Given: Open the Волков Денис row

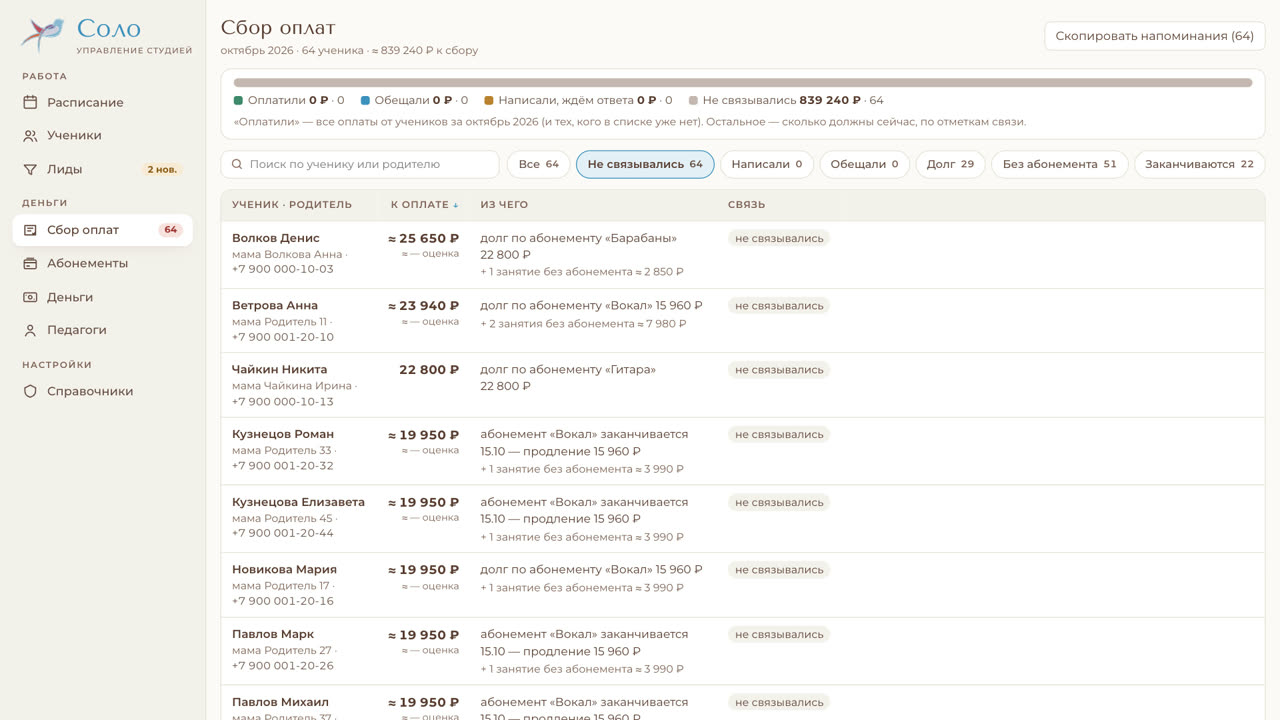Looking at the screenshot, I should coord(743,255).
